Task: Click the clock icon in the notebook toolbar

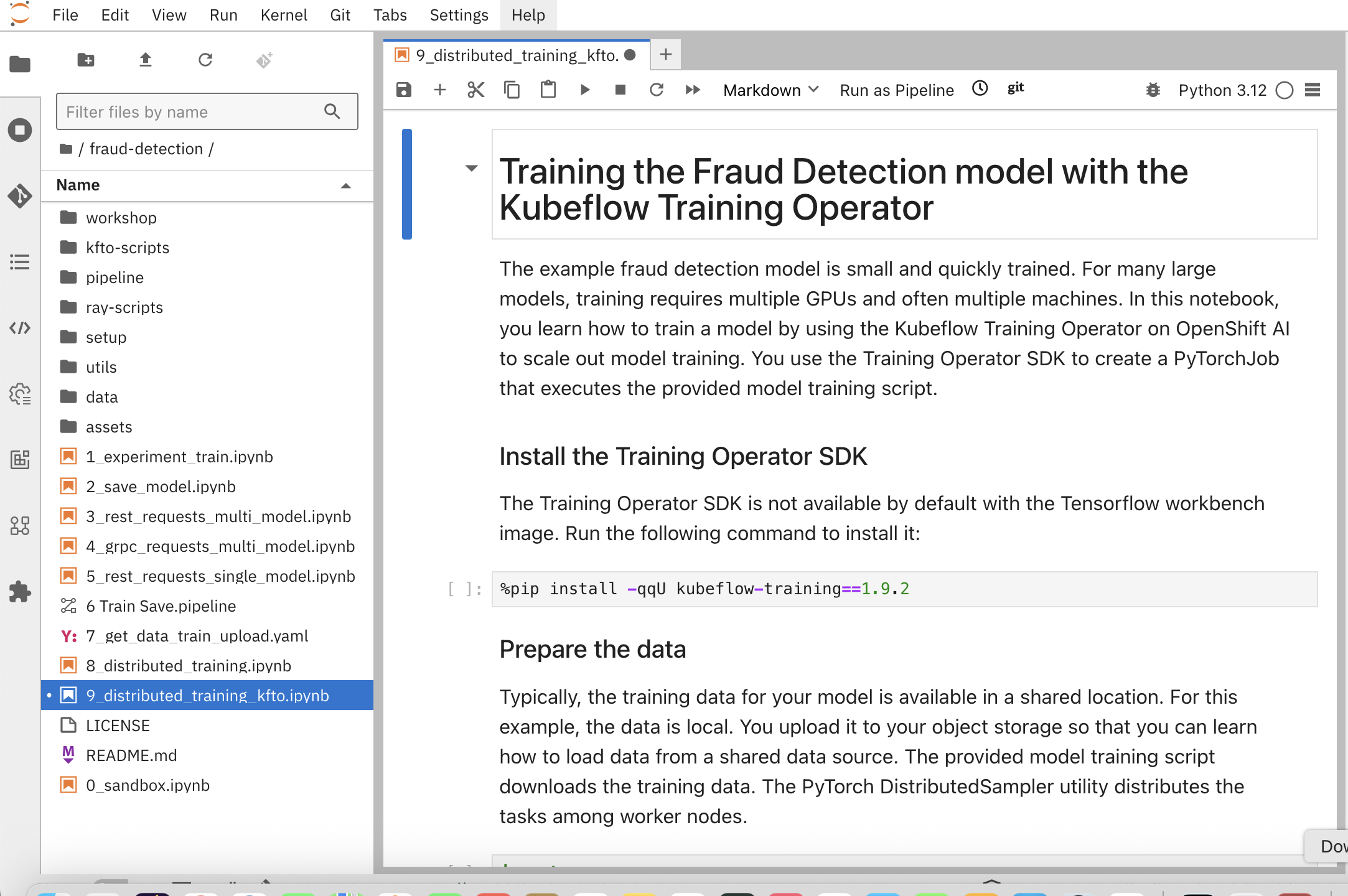Action: [x=980, y=88]
